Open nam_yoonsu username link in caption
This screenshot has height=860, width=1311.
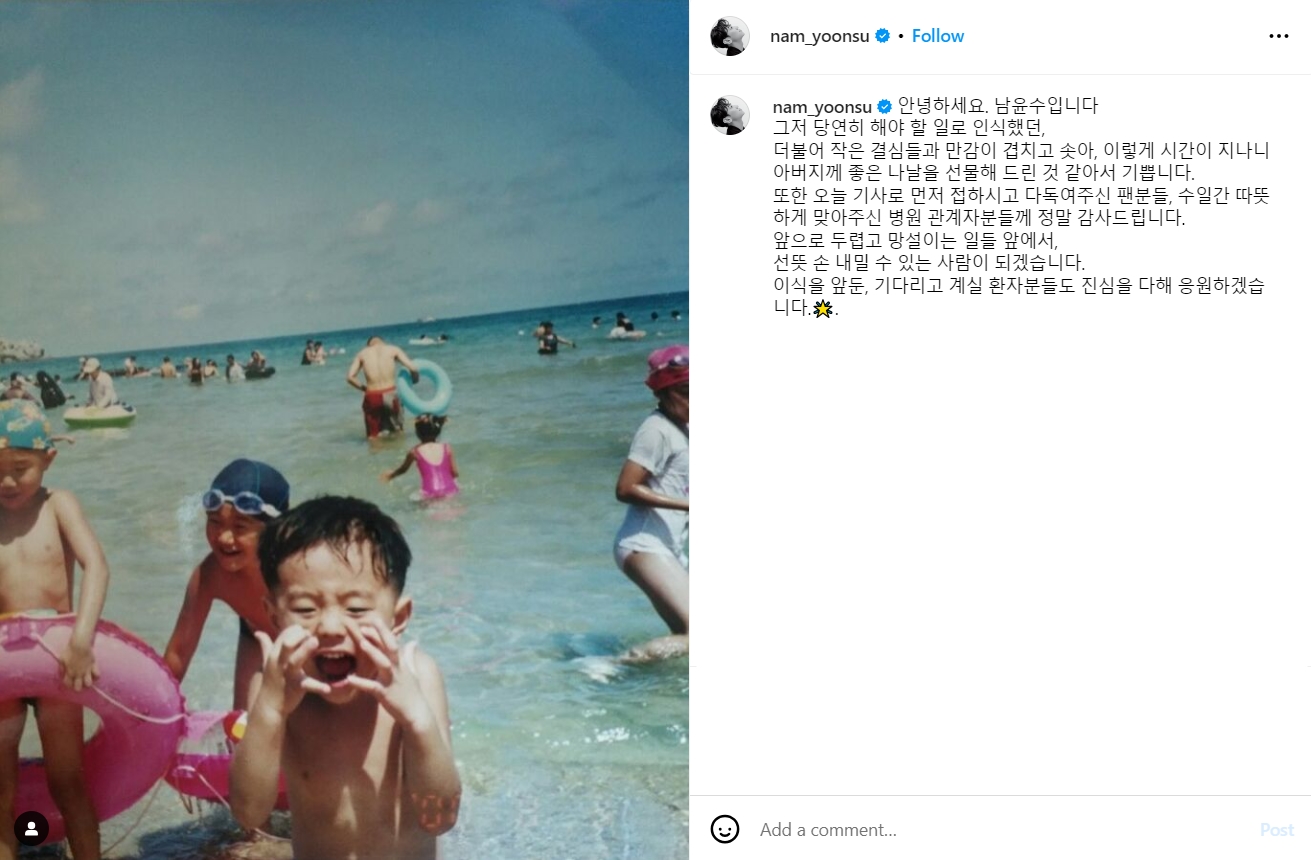pos(822,106)
